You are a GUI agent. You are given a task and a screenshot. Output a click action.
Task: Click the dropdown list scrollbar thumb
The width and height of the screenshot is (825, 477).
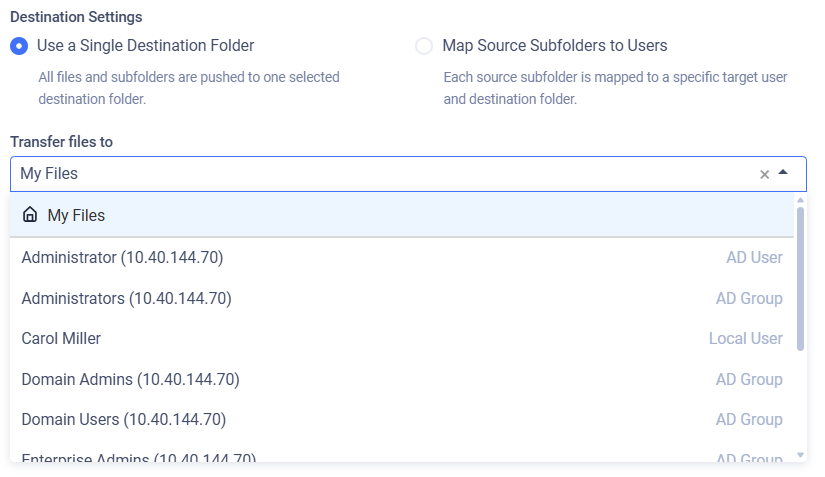[800, 279]
